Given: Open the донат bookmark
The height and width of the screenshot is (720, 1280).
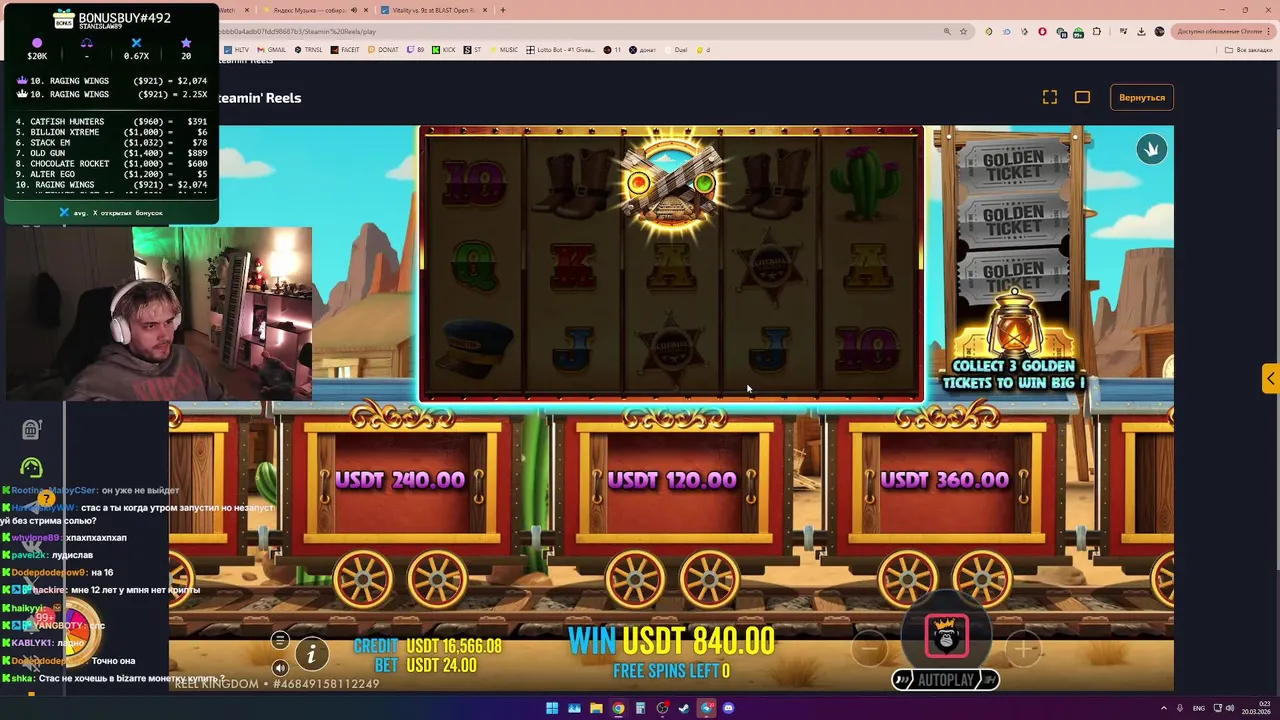Looking at the screenshot, I should tap(643, 50).
